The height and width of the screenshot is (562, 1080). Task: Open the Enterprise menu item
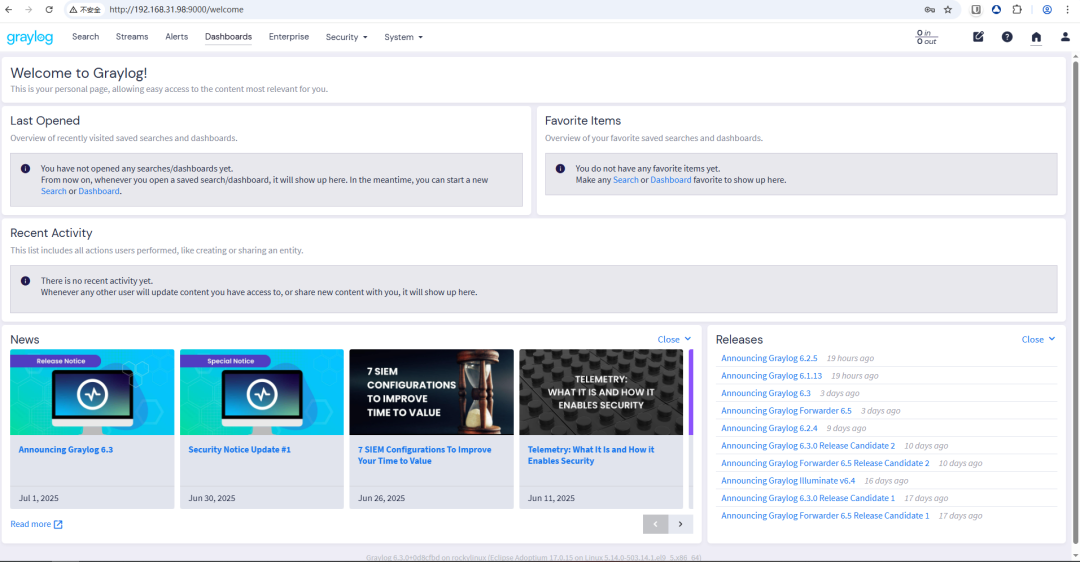289,37
